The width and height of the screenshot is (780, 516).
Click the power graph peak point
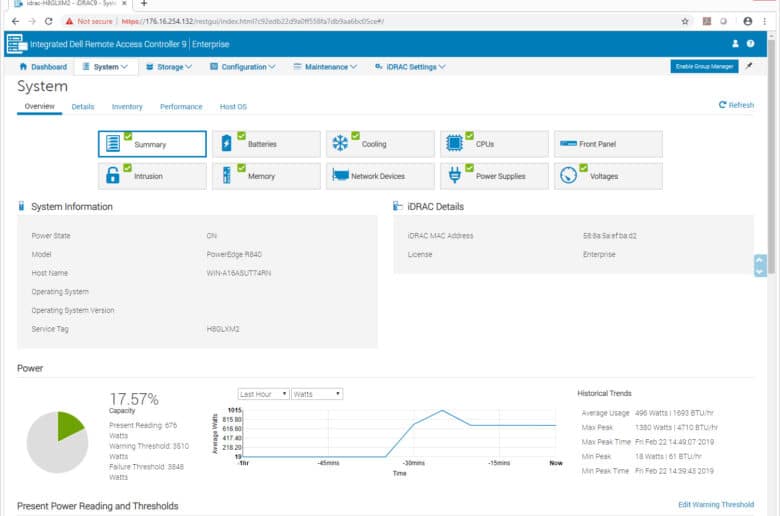point(442,411)
